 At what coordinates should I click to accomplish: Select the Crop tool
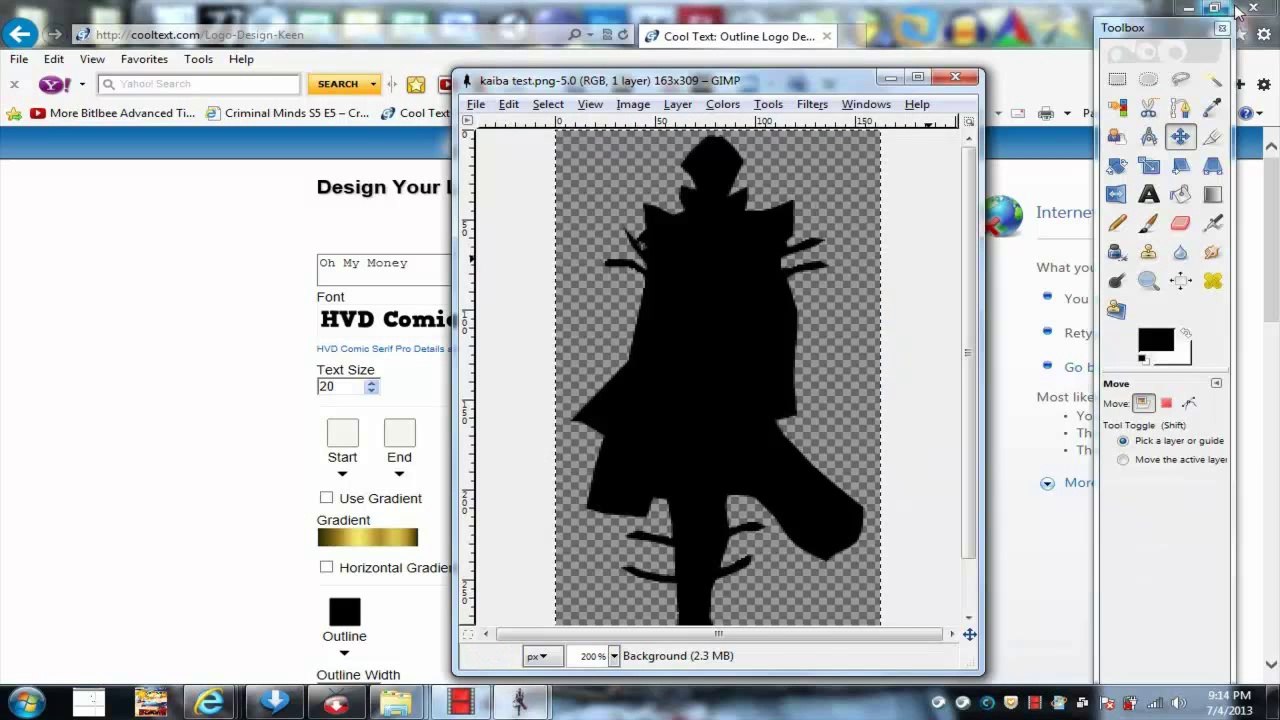pos(1212,137)
